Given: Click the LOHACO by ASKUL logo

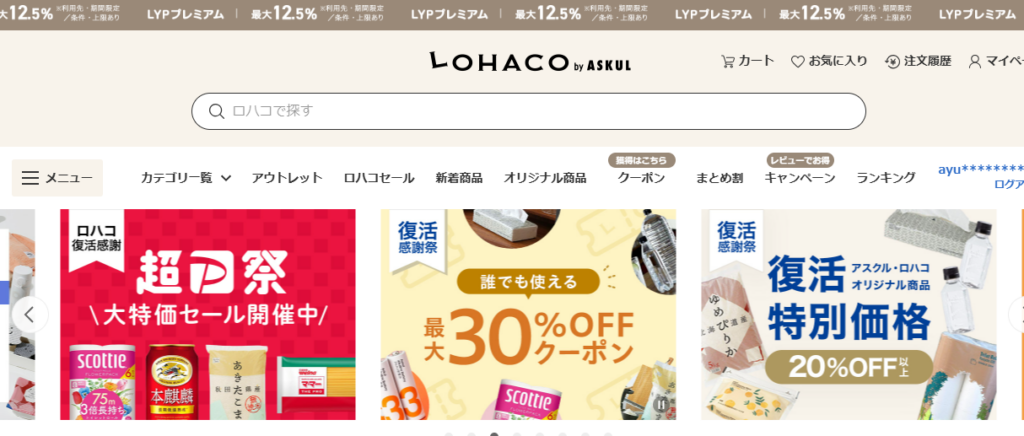Looking at the screenshot, I should click(x=530, y=62).
